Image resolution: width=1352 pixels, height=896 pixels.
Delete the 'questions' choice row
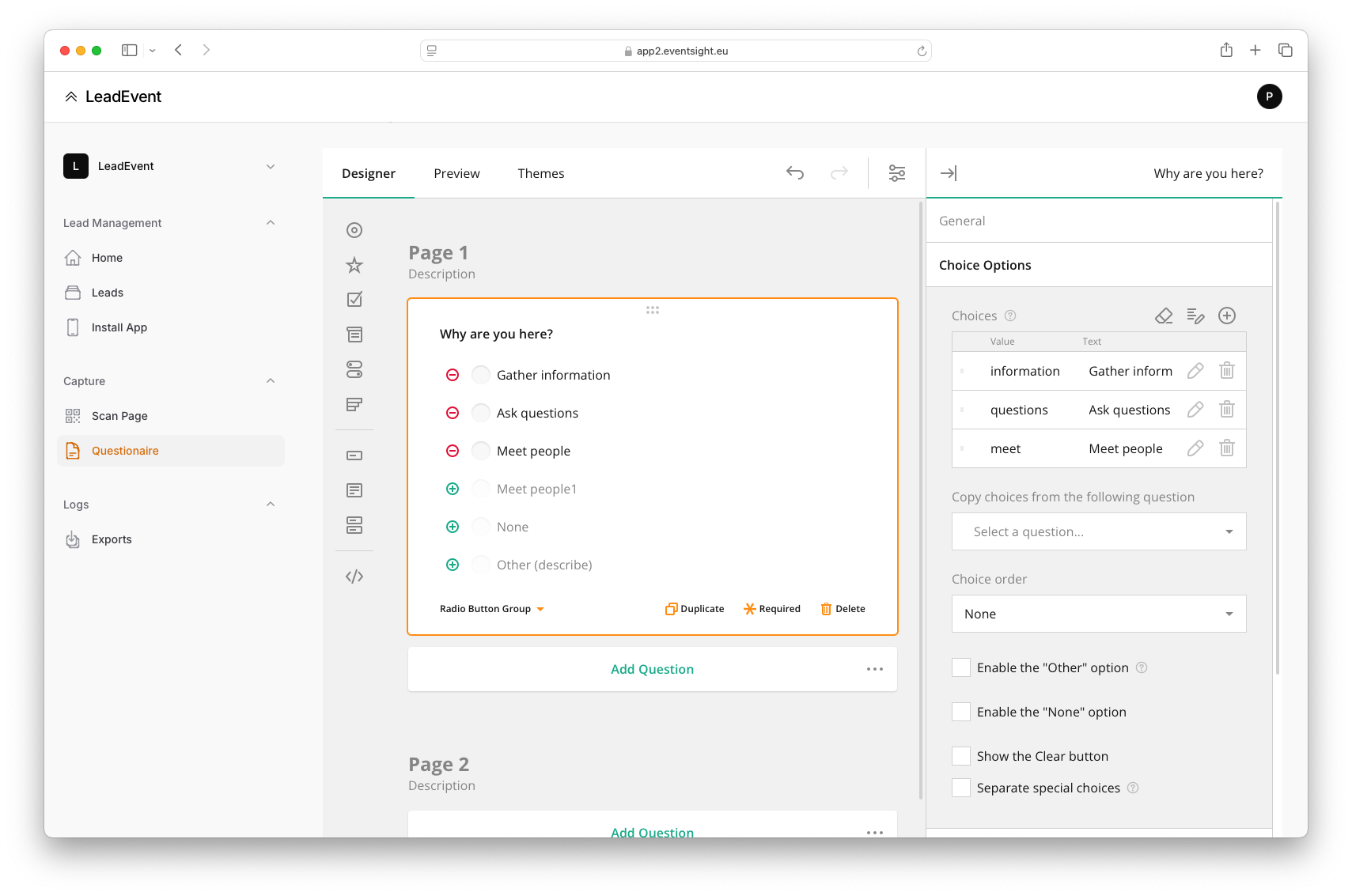1226,410
